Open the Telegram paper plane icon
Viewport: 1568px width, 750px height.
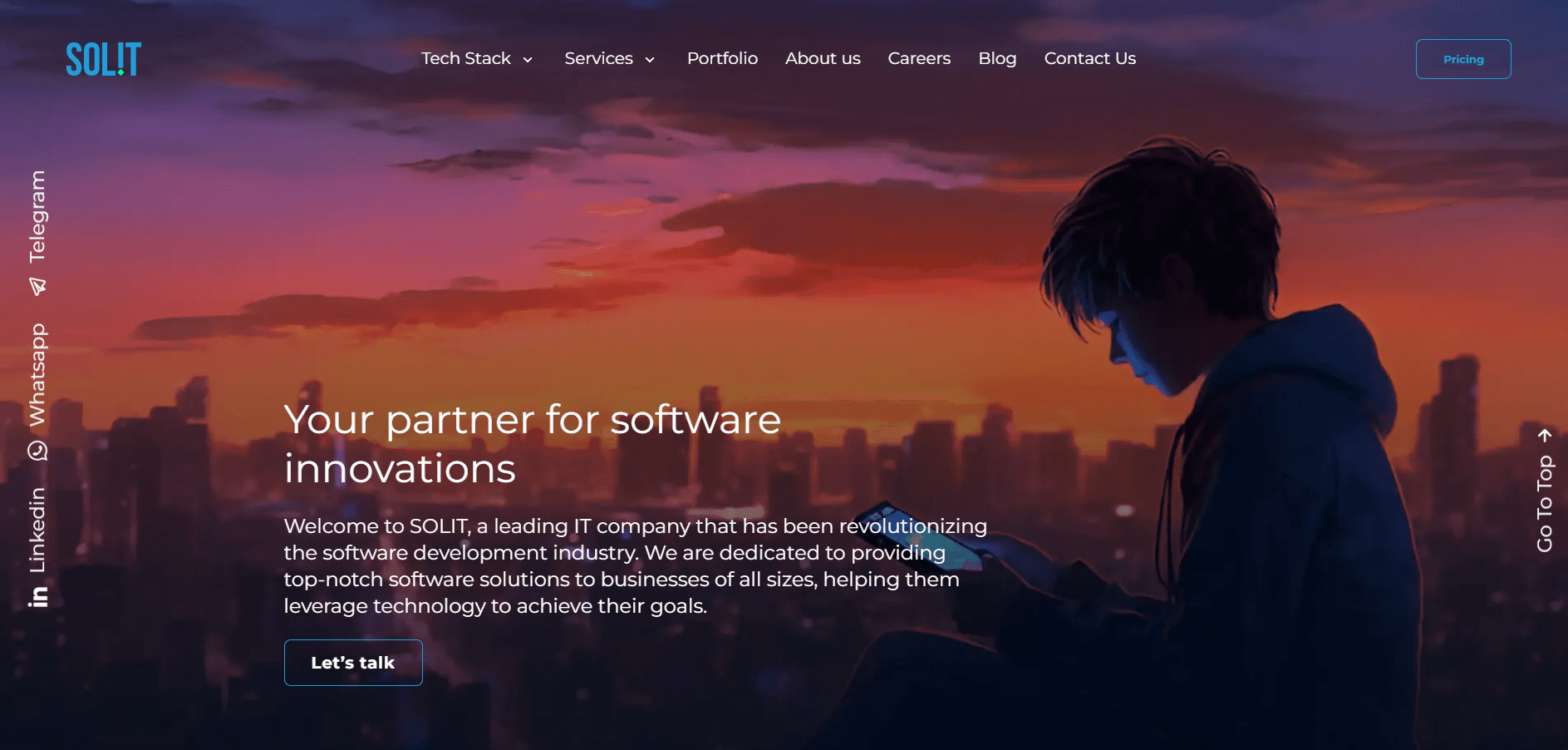tap(37, 287)
